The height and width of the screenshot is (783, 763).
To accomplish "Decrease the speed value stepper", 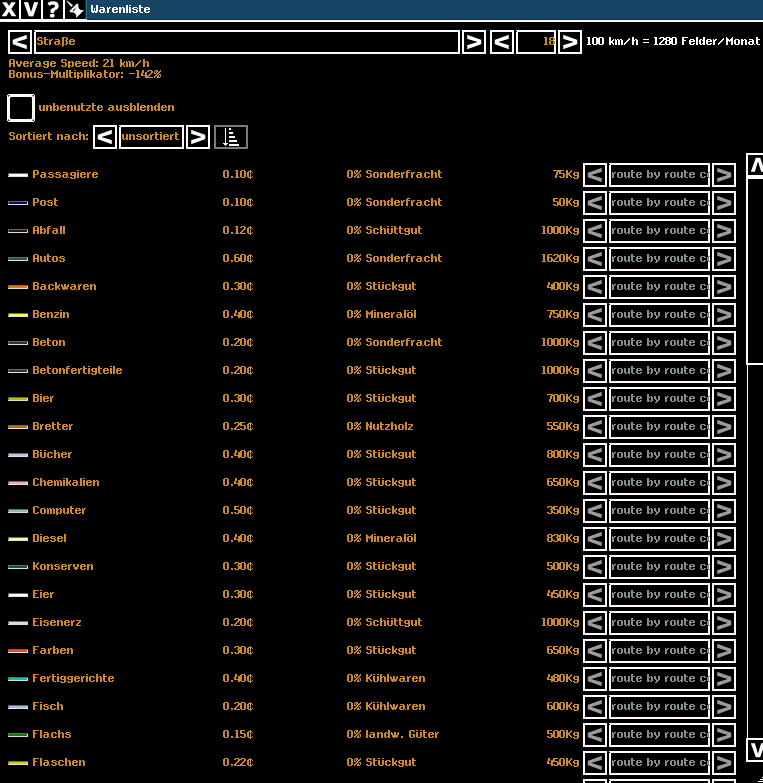I will pos(502,42).
